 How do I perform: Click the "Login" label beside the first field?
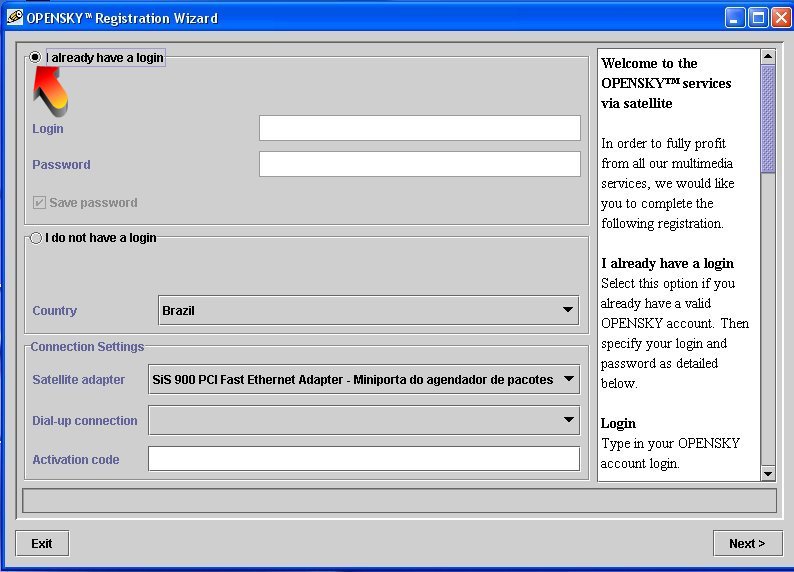coord(48,129)
